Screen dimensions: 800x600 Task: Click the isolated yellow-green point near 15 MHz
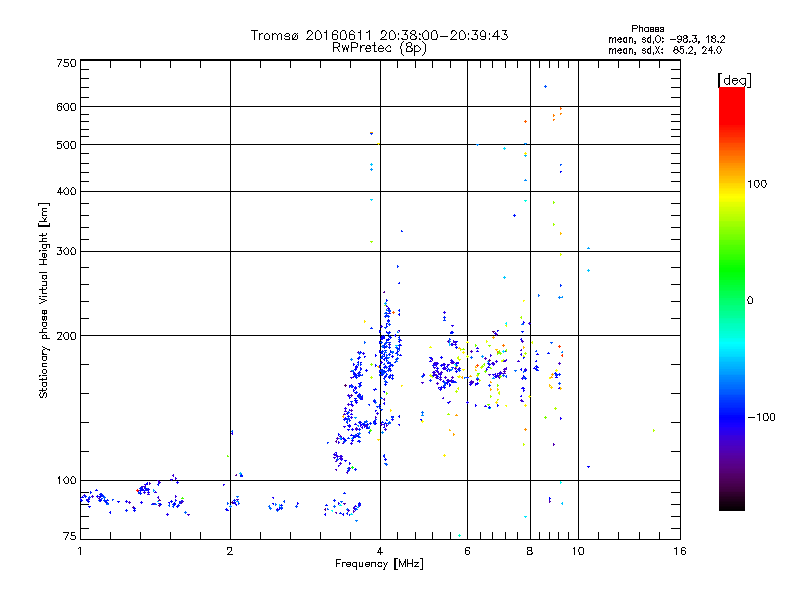pos(654,431)
